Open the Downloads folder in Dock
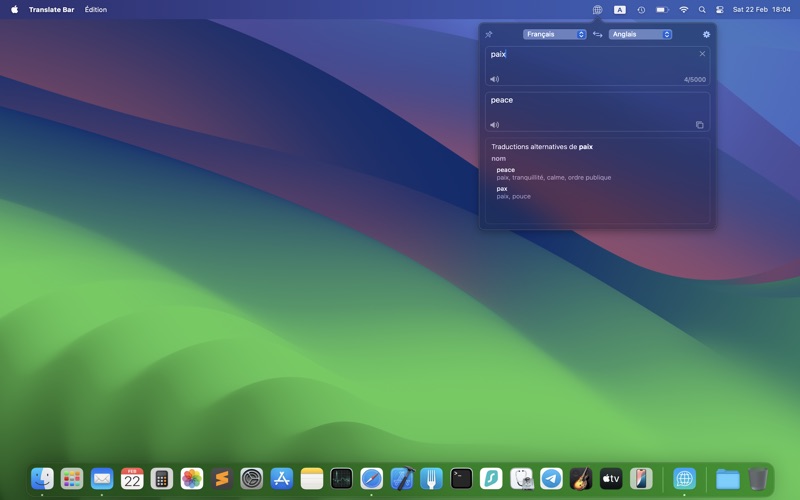Viewport: 800px width, 500px height. (728, 479)
